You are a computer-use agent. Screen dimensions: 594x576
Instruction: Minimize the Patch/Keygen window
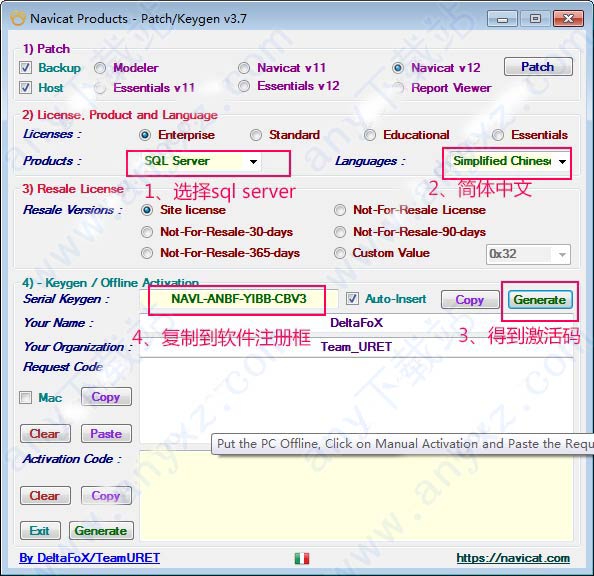tap(502, 19)
